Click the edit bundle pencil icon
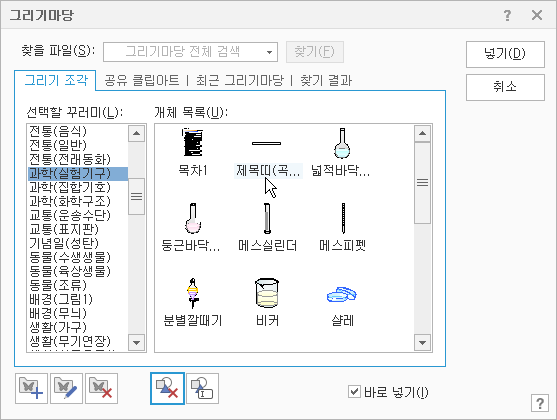 click(x=66, y=388)
